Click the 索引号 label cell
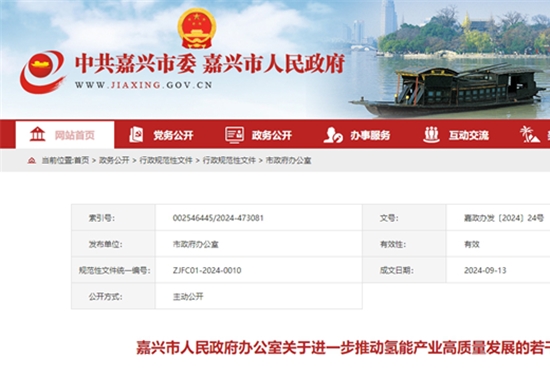The height and width of the screenshot is (378, 550). [113, 217]
